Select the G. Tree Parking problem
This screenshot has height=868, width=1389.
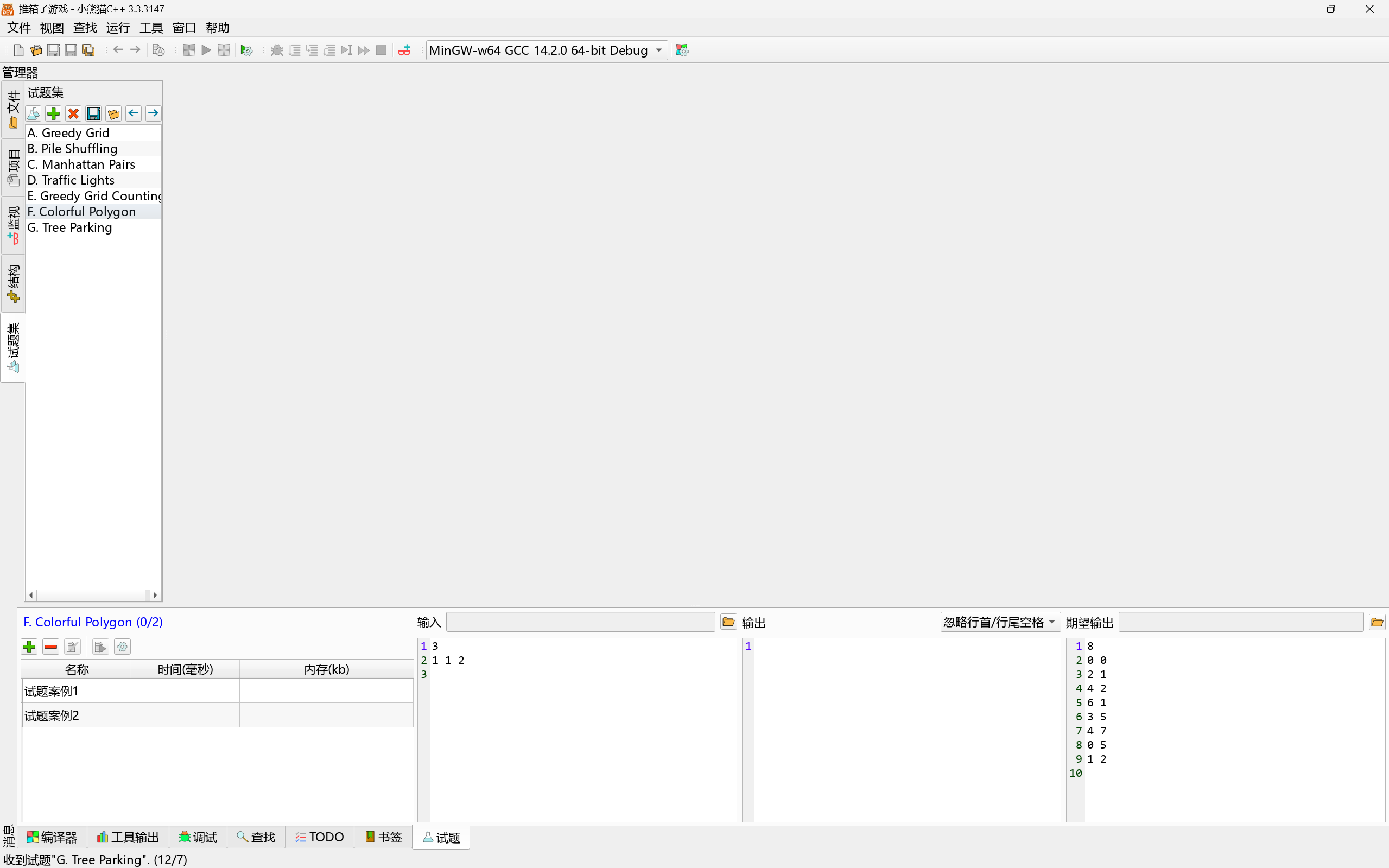click(x=69, y=227)
